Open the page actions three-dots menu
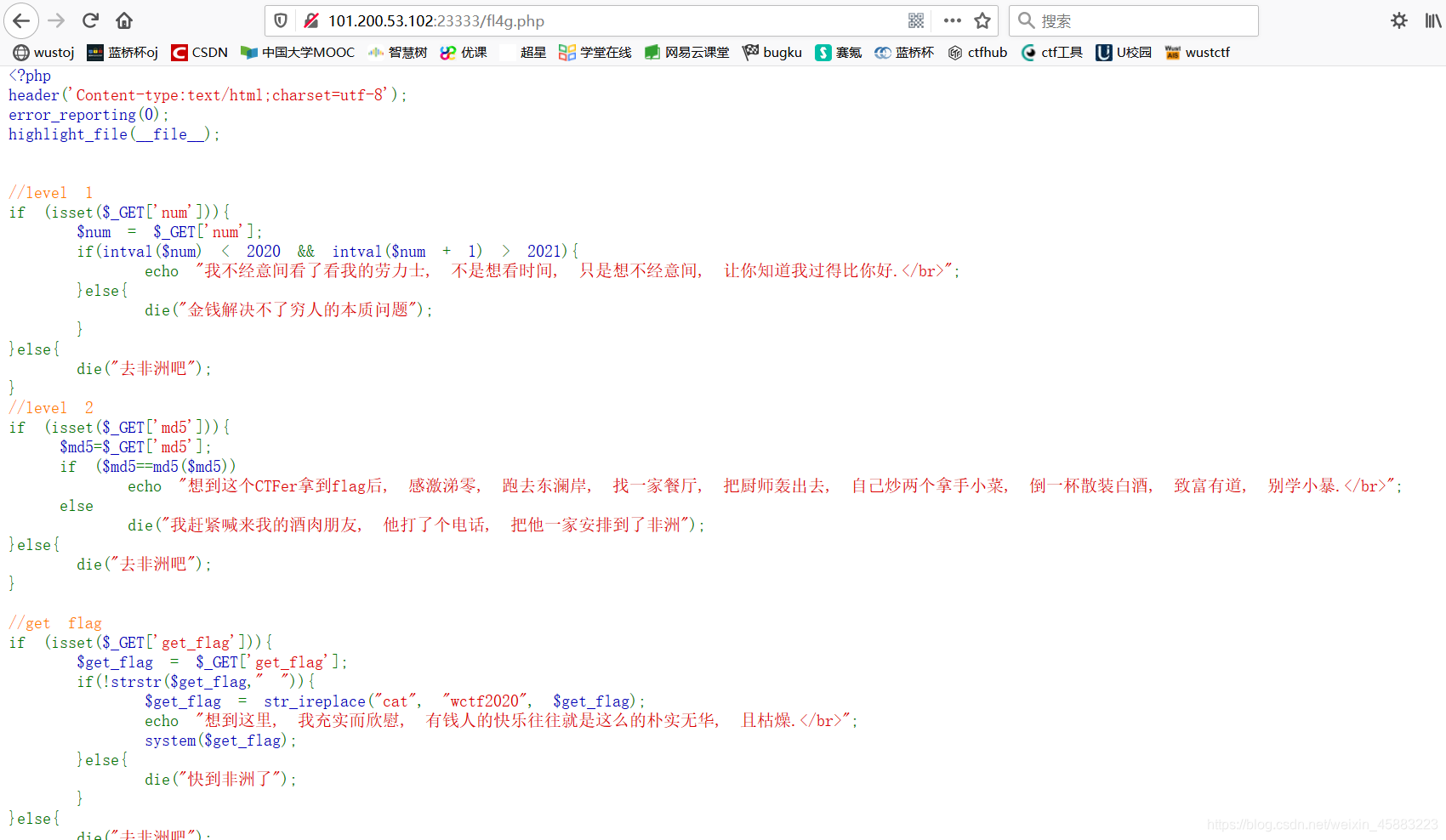Screen dimensions: 1446x840 (x=953, y=20)
